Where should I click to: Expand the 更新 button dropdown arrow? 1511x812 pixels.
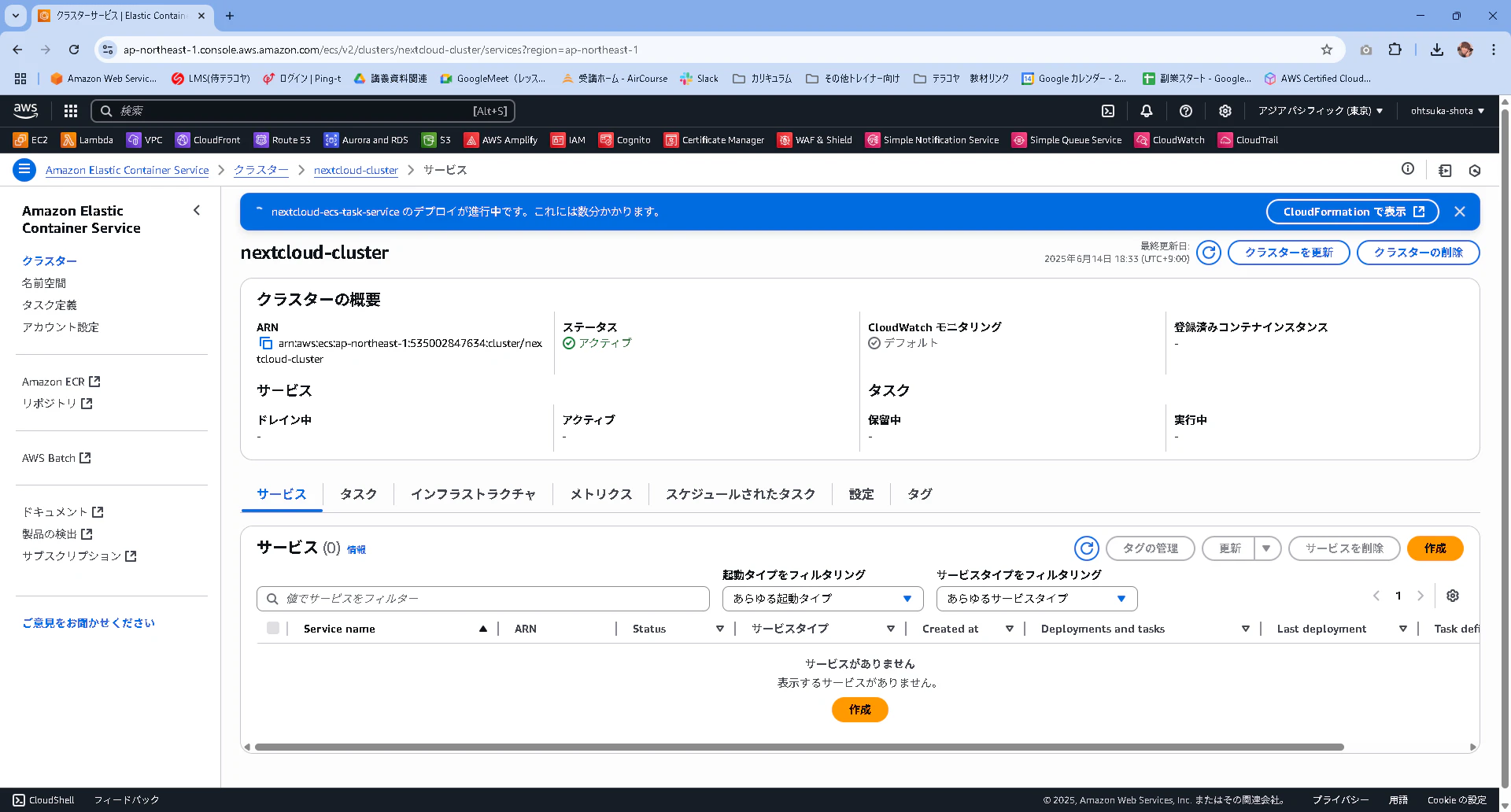click(x=1266, y=548)
